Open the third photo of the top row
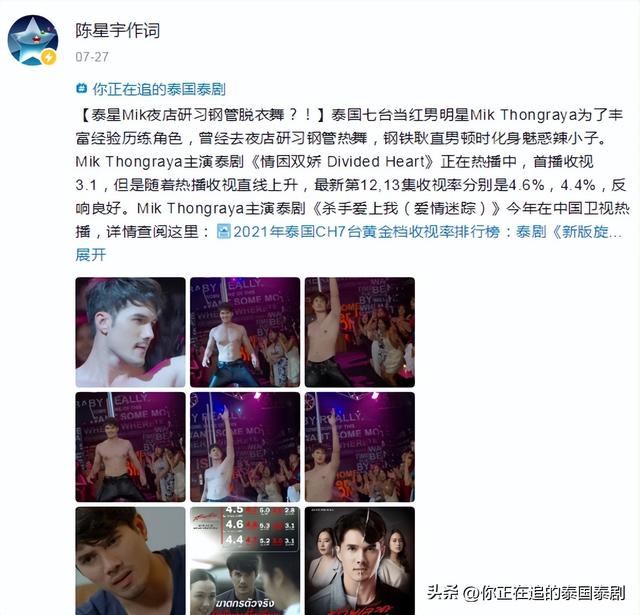640x615 pixels. click(x=360, y=332)
